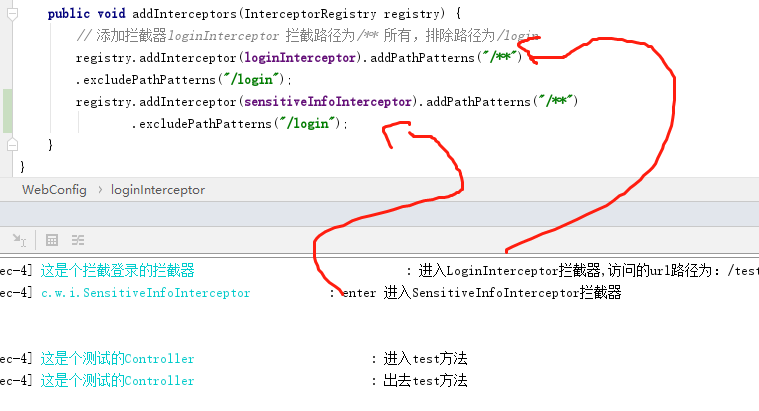Click the sensitiveInfoInterceptor argument in code

[328, 102]
